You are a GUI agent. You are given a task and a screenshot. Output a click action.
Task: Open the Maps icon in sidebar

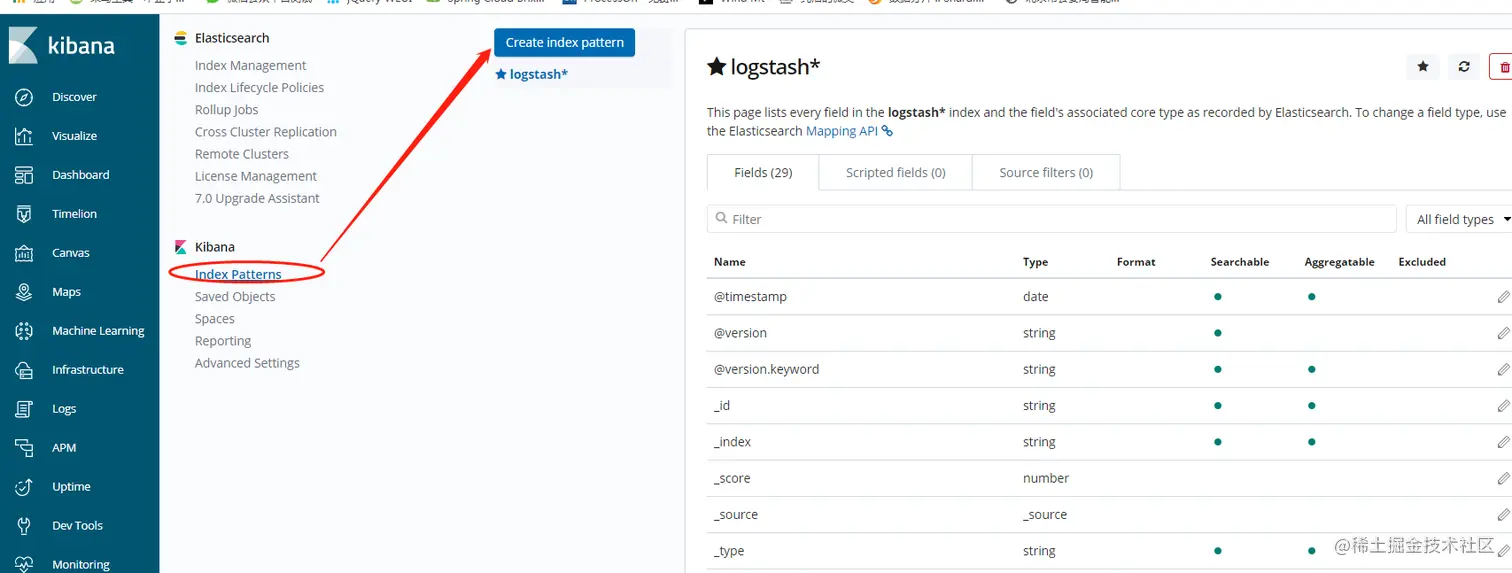[x=24, y=292]
